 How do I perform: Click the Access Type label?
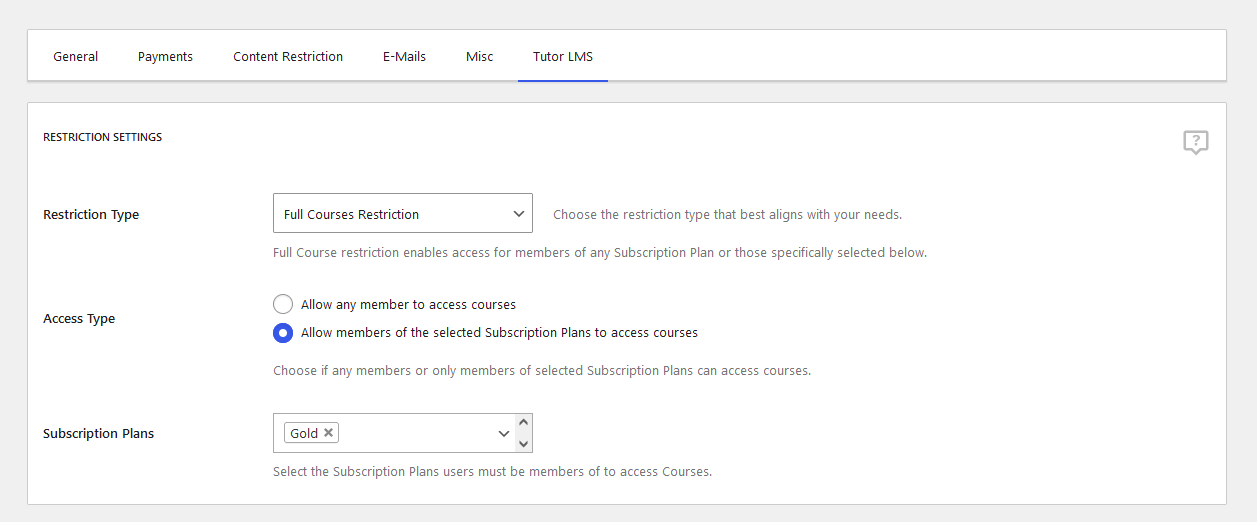click(x=79, y=318)
